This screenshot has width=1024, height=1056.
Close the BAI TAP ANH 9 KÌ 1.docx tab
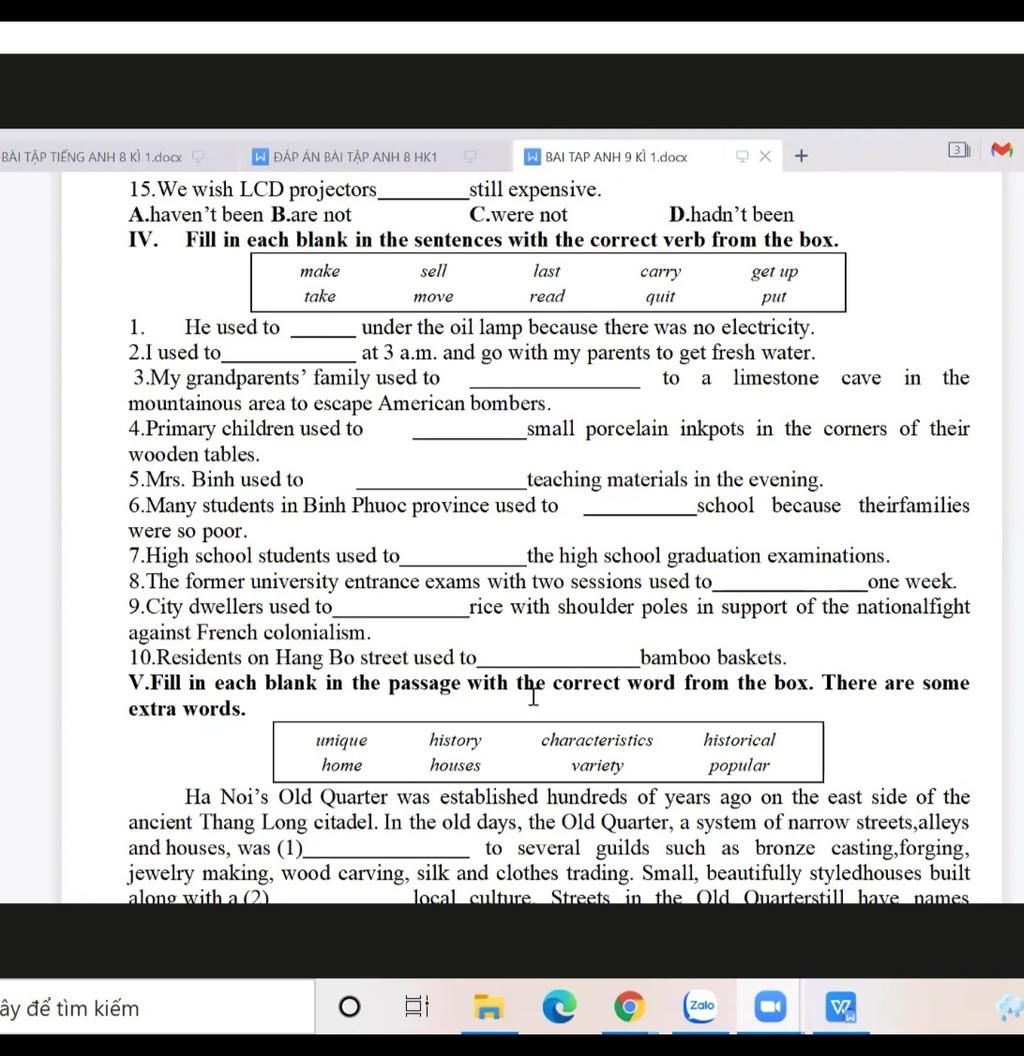(765, 156)
